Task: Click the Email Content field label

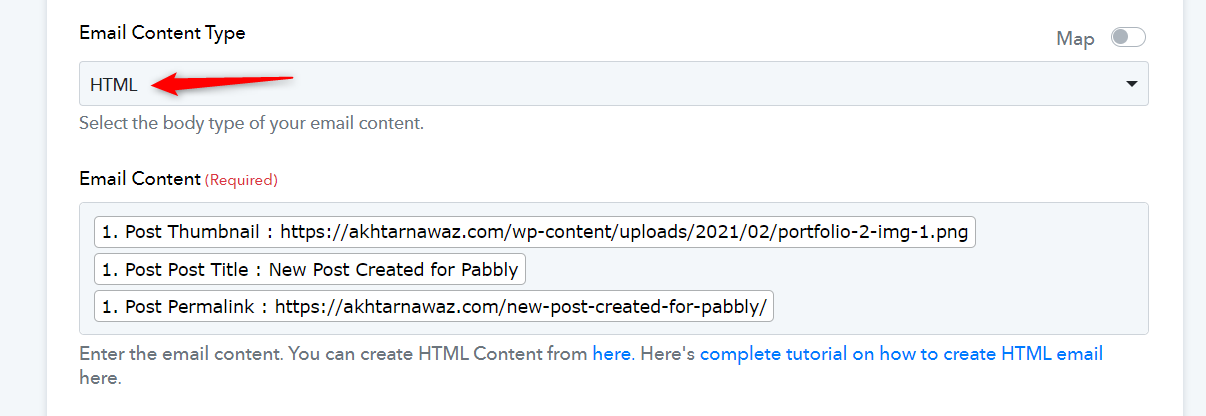Action: click(x=140, y=179)
